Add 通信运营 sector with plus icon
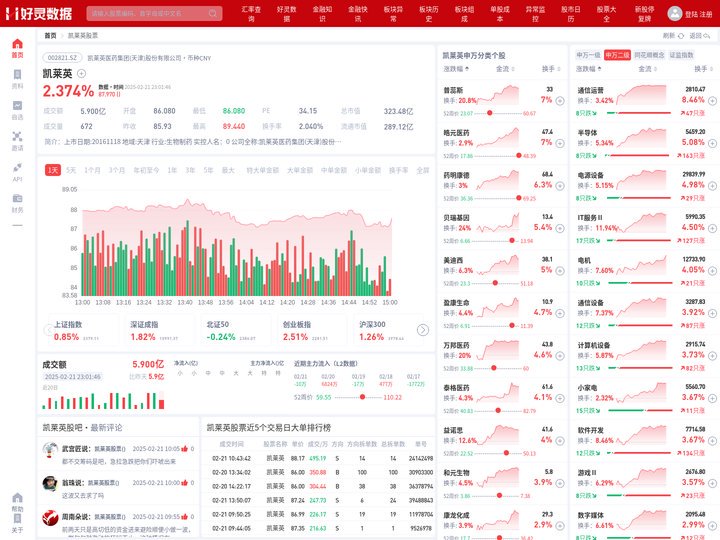Image resolution: width=720 pixels, height=540 pixels. coord(712,101)
